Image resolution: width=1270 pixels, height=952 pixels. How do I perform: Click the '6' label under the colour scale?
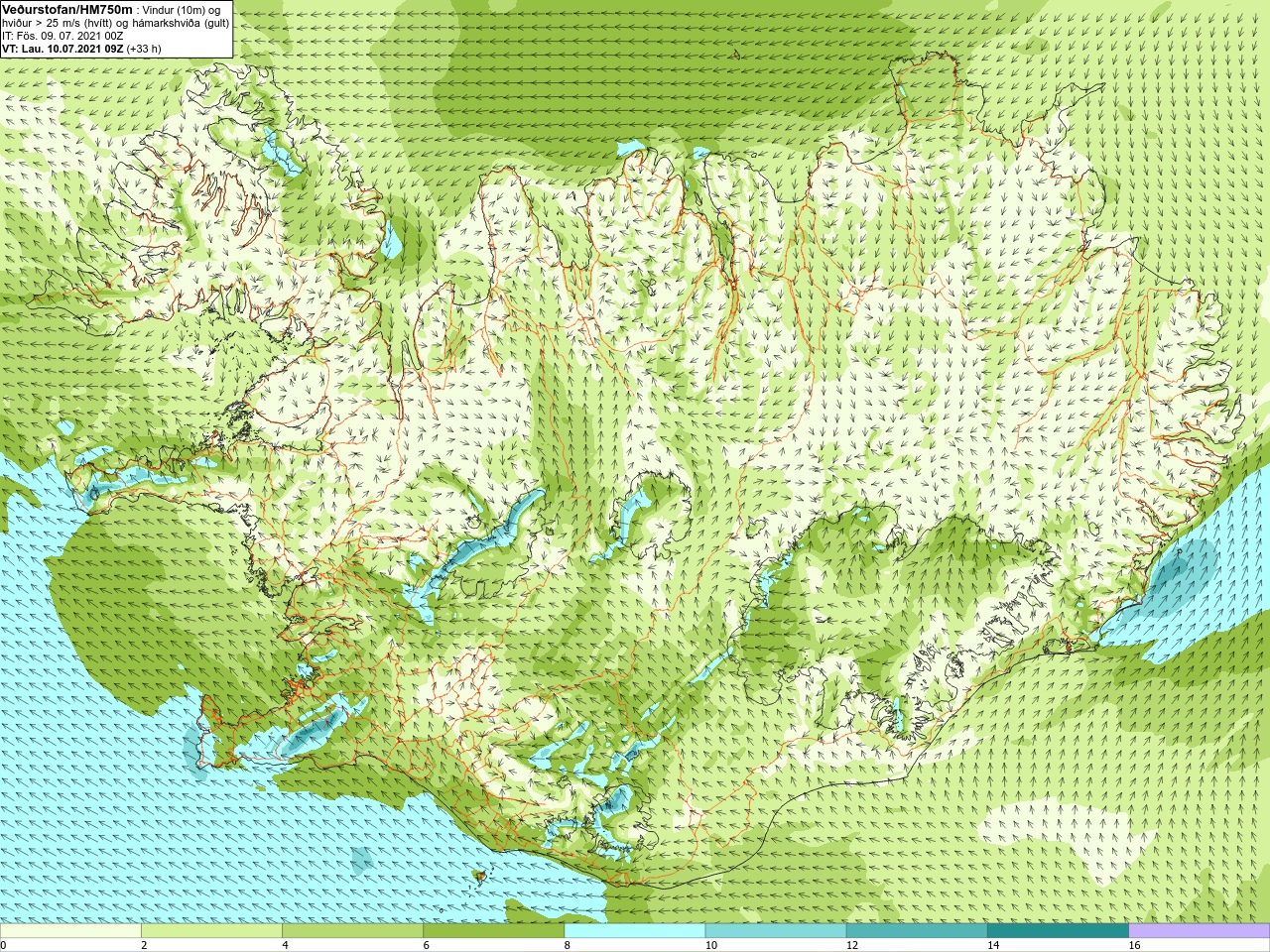[x=426, y=945]
